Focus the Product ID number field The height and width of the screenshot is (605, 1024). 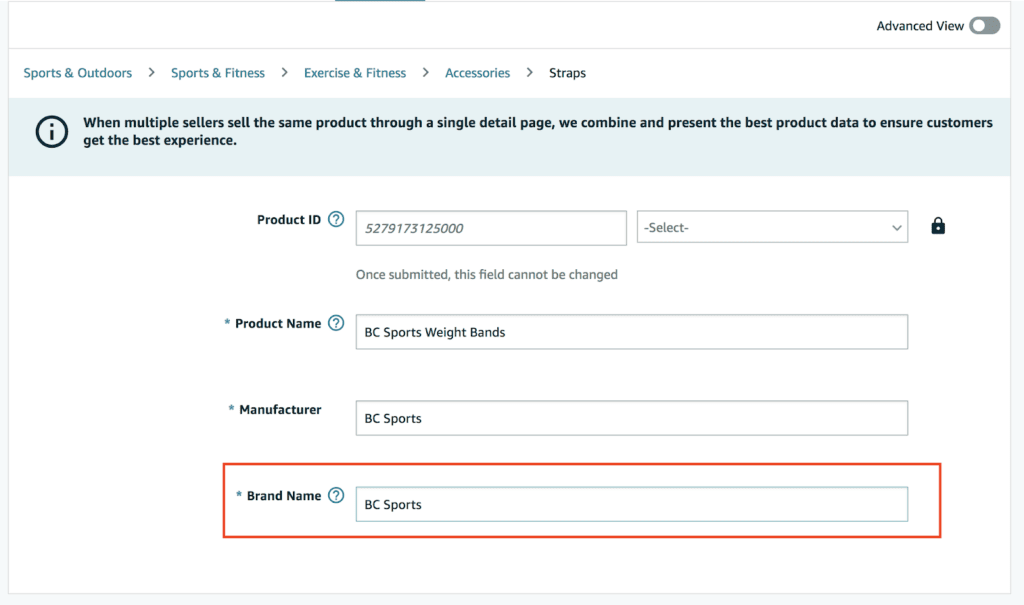pyautogui.click(x=491, y=228)
